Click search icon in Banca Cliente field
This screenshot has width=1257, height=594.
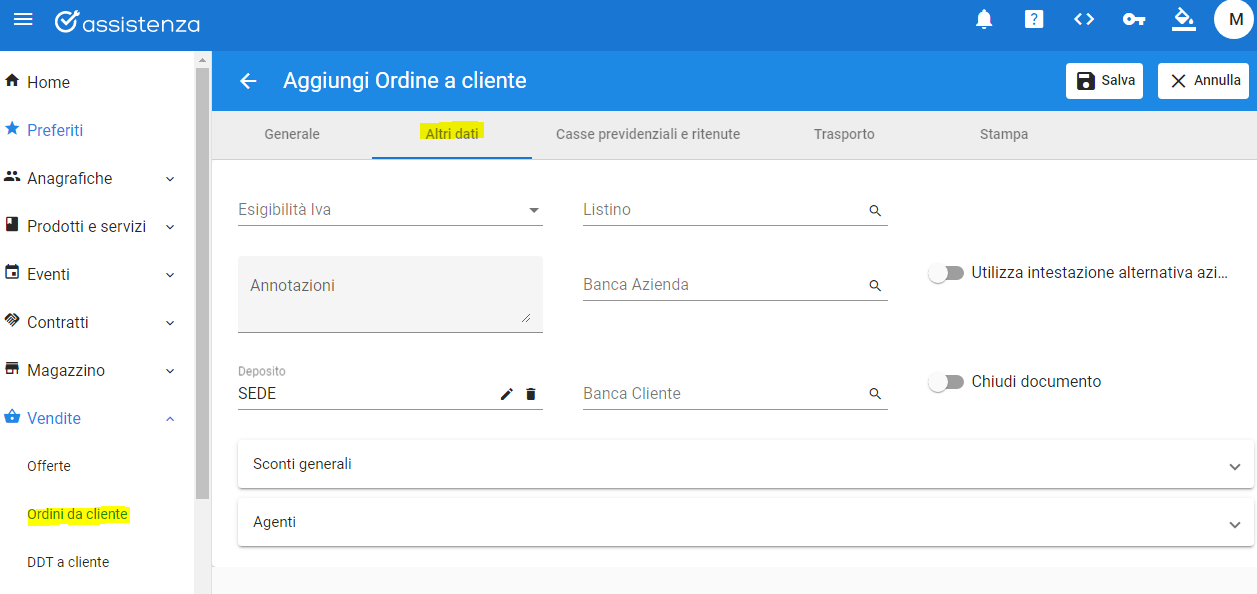tap(875, 394)
